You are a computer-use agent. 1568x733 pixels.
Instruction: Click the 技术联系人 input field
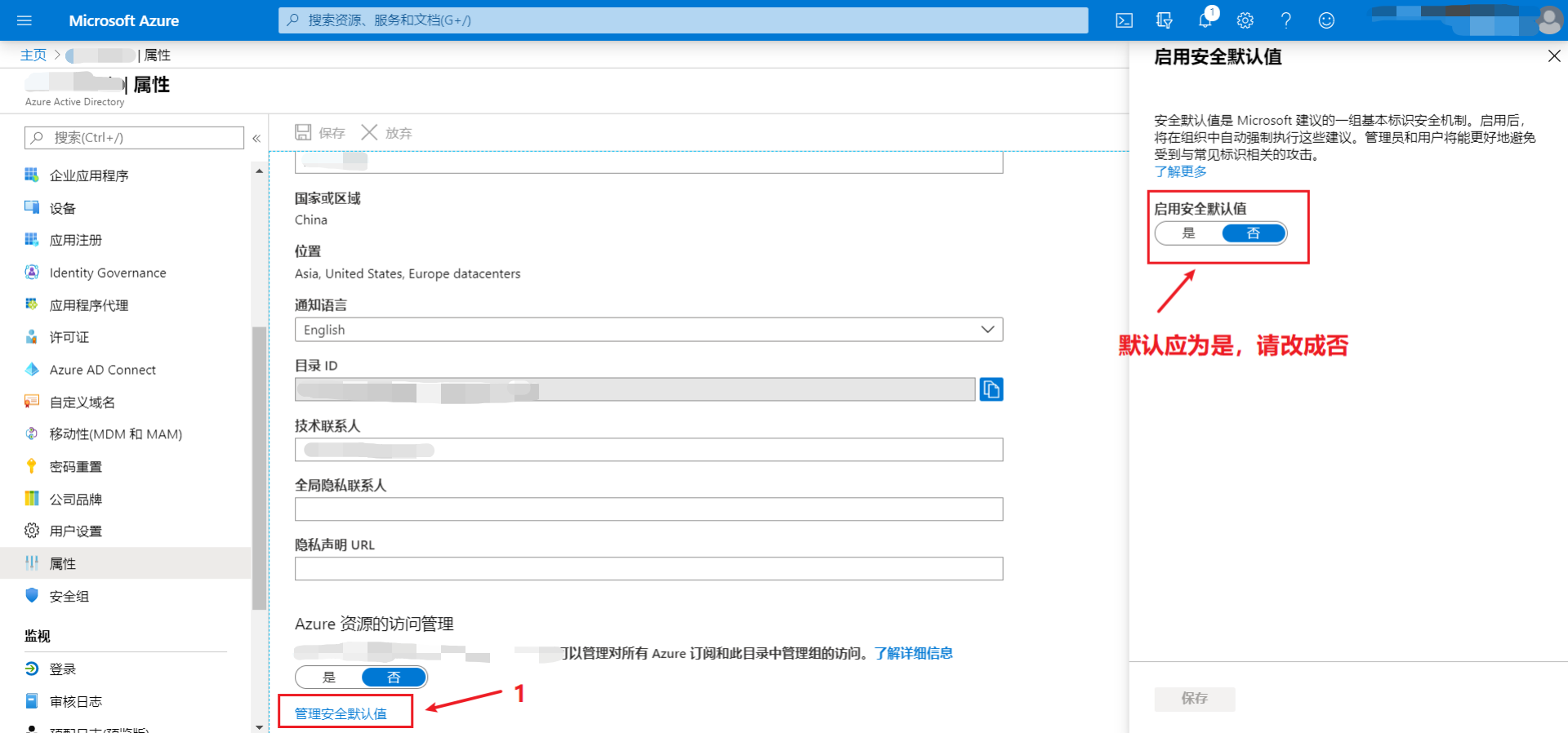(648, 450)
